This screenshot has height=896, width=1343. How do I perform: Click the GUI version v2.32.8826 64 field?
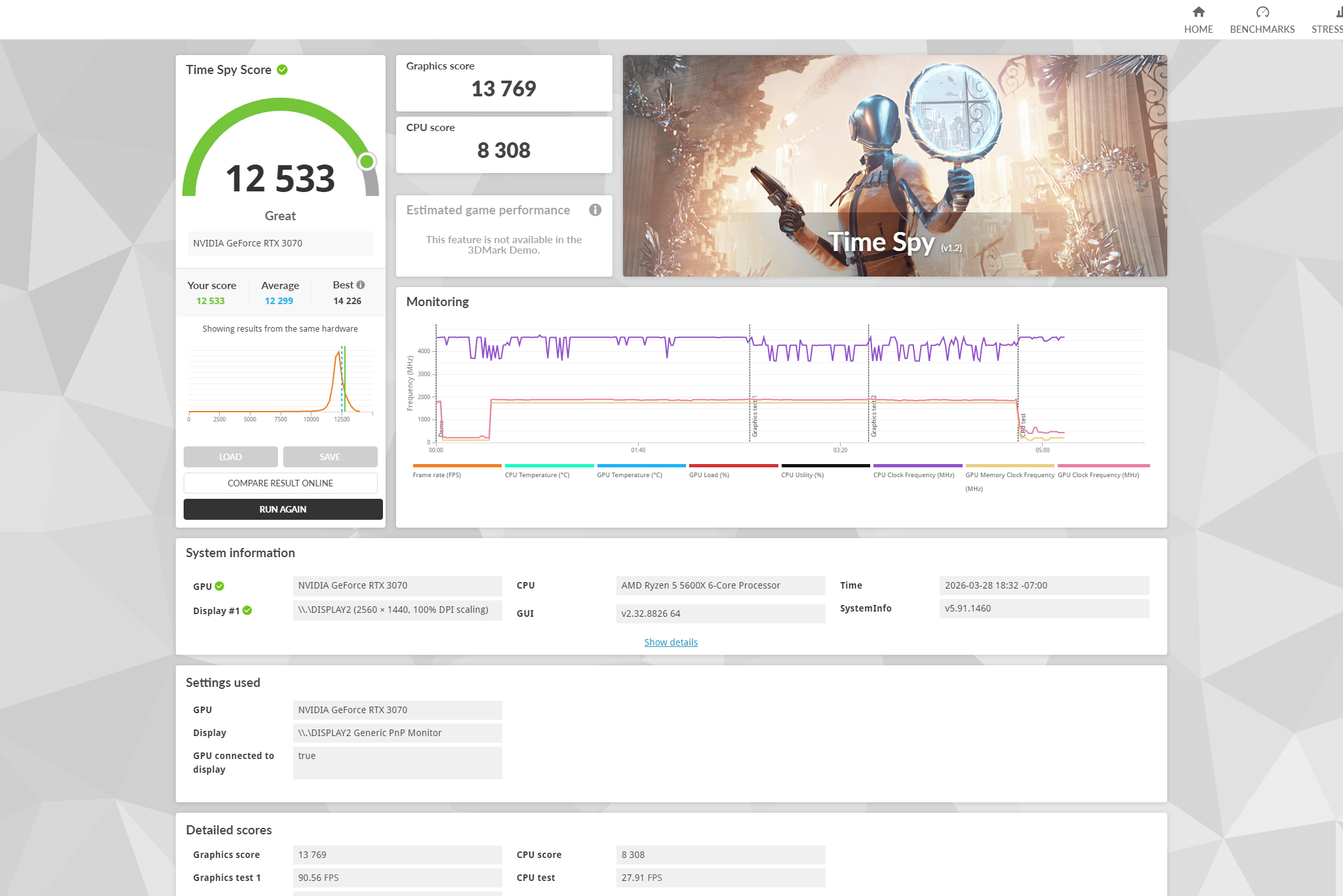721,614
